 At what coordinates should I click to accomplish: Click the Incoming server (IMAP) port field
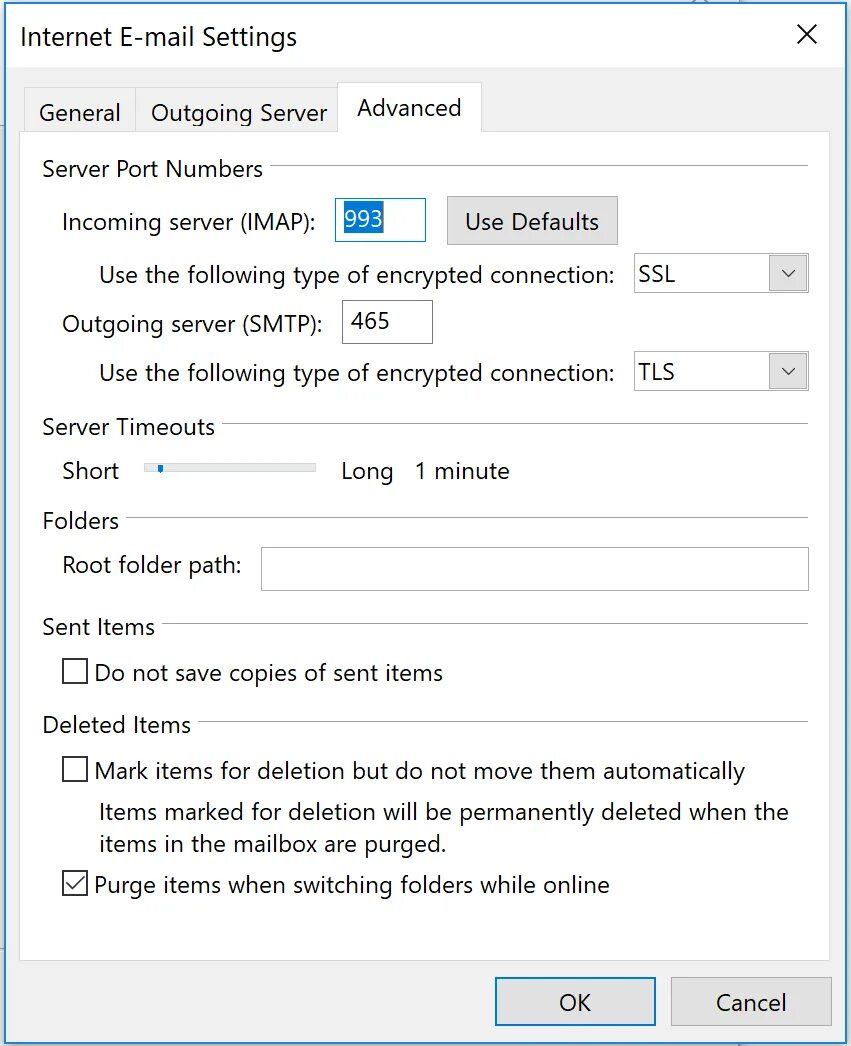point(380,220)
